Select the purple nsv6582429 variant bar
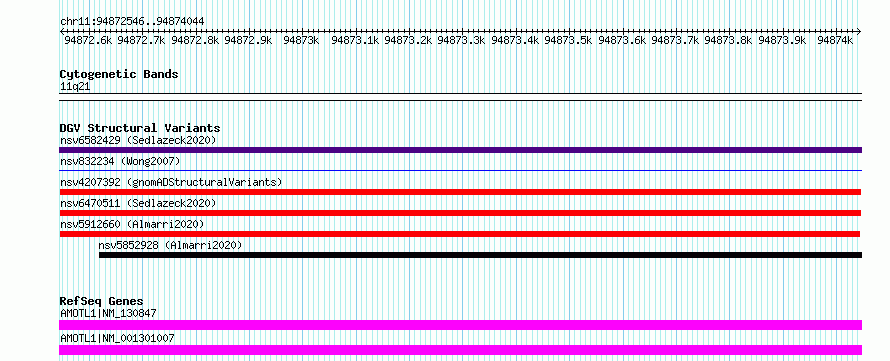The height and width of the screenshot is (361, 890). pyautogui.click(x=460, y=150)
